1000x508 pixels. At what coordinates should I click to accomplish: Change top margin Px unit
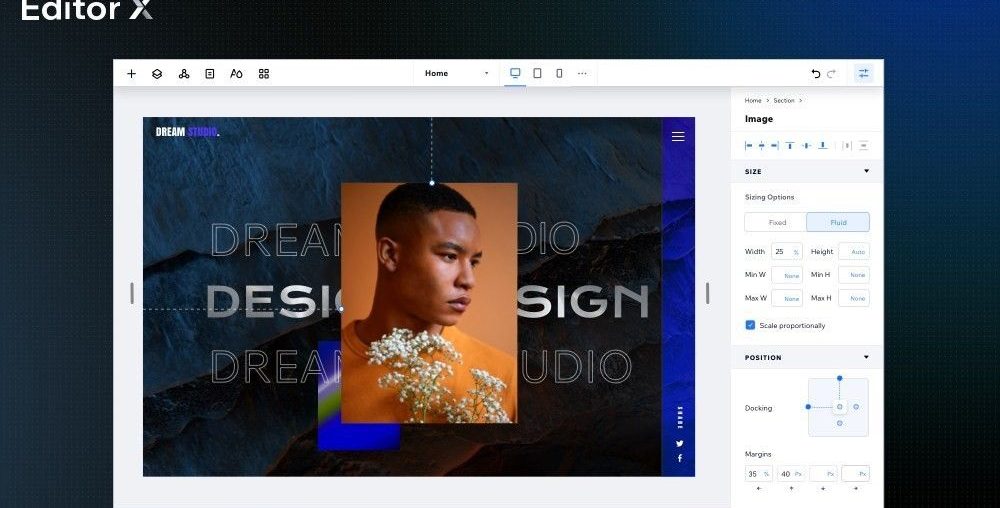(x=798, y=474)
